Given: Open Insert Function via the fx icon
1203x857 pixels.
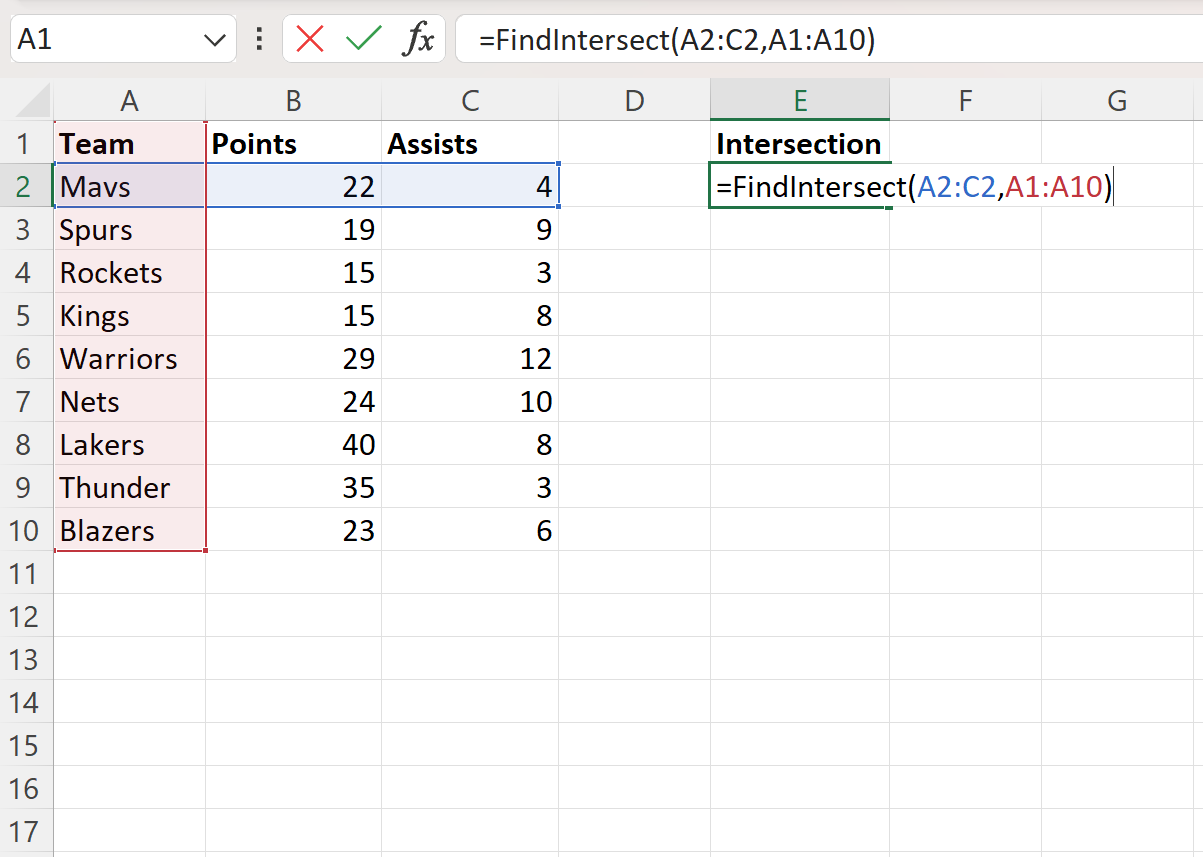Looking at the screenshot, I should [x=419, y=39].
